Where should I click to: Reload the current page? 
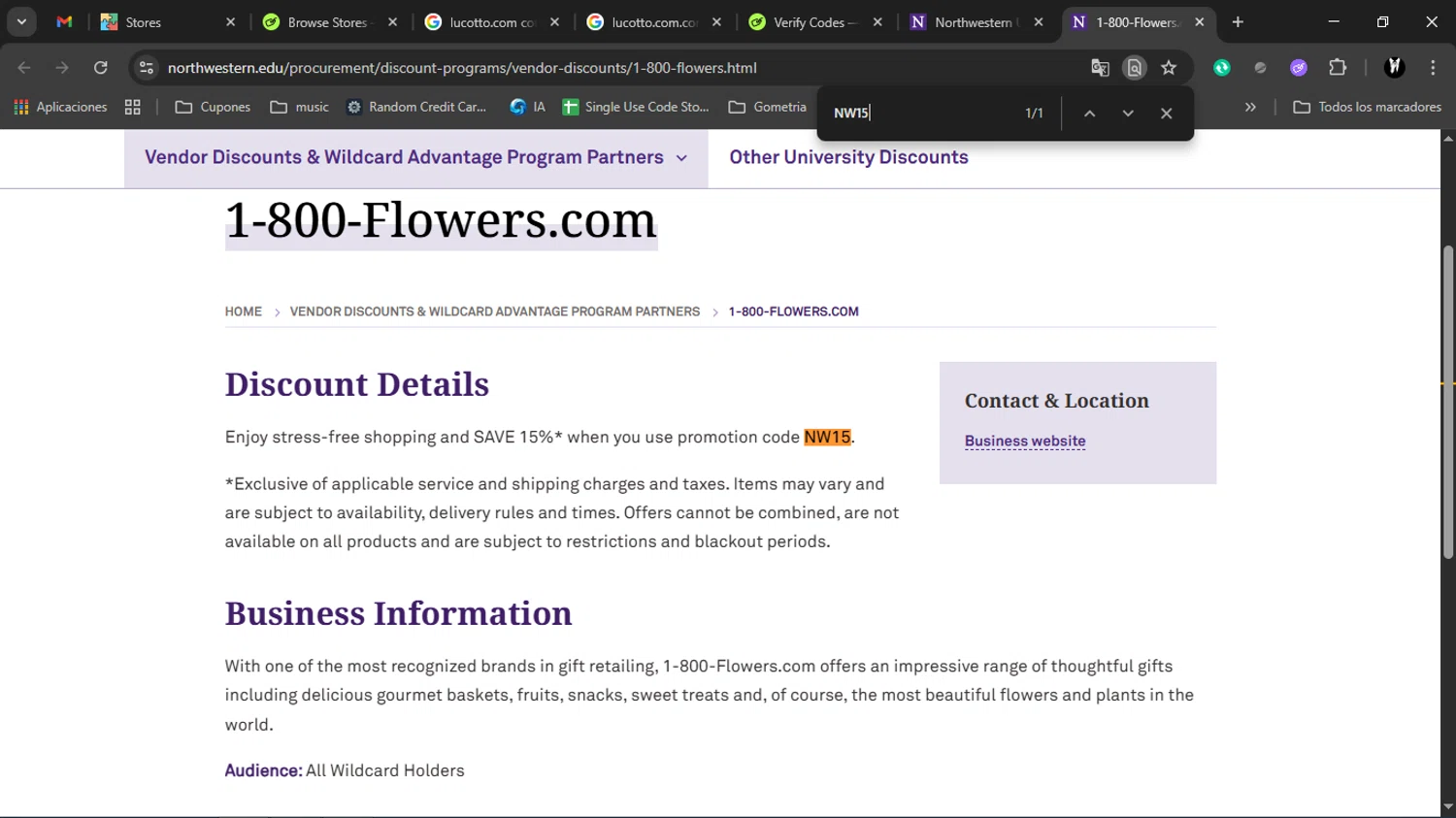click(x=101, y=67)
